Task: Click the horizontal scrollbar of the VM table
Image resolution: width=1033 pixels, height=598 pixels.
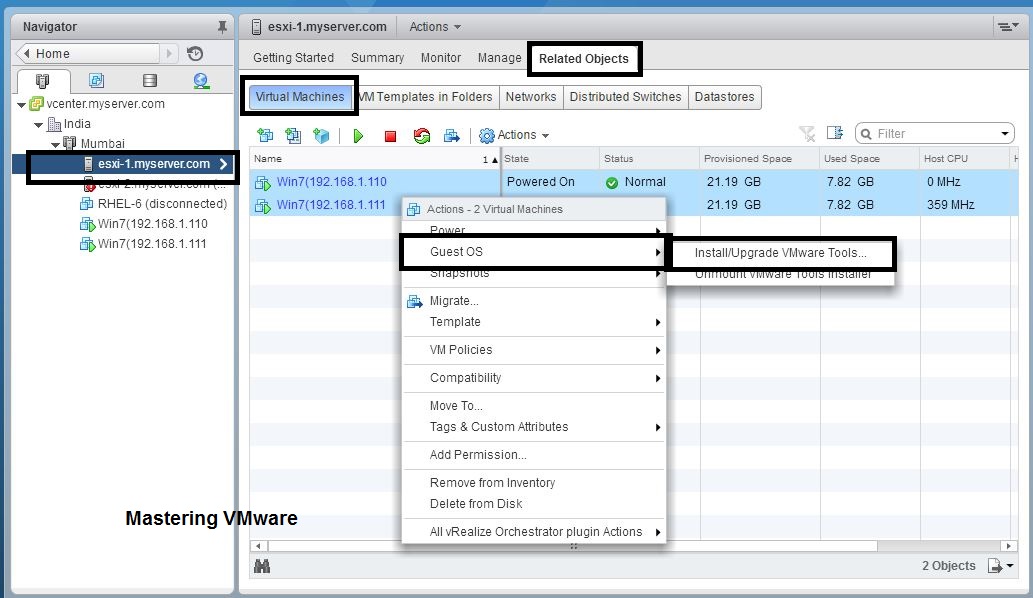Action: pos(572,546)
